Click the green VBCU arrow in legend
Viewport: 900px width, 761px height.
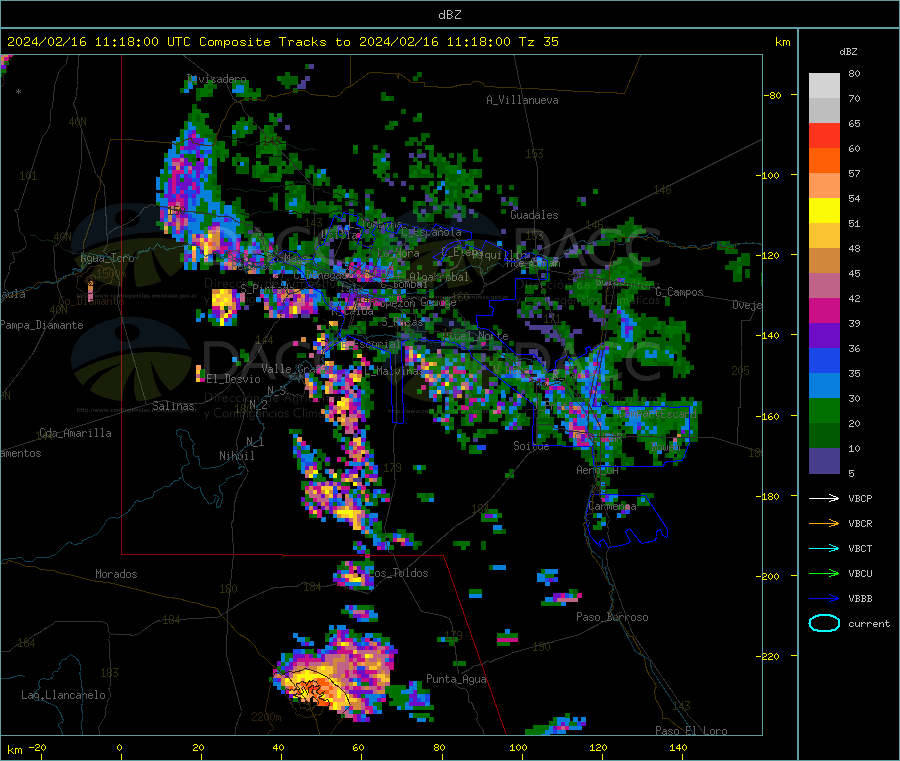(824, 573)
